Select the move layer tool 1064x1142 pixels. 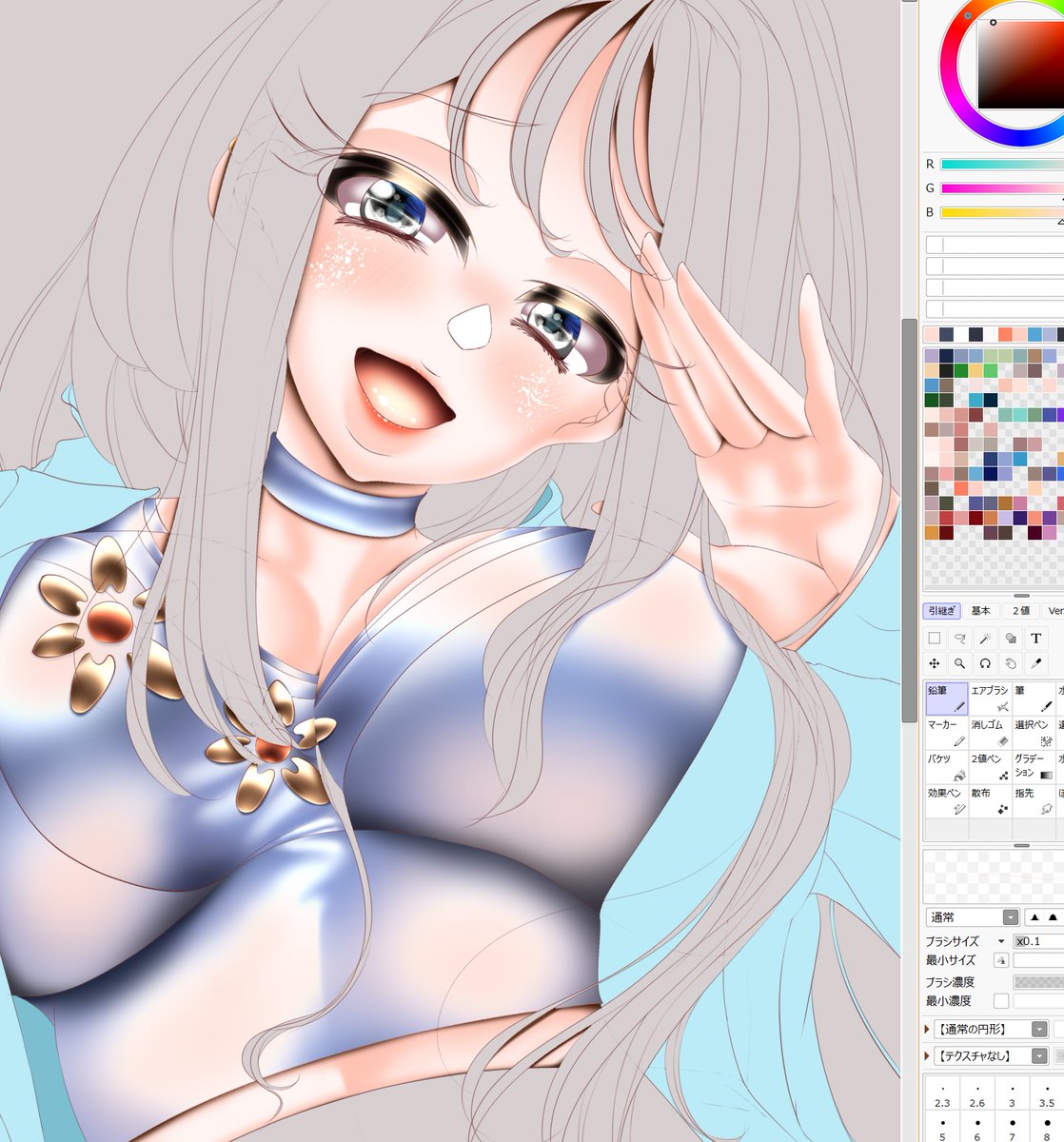[935, 663]
